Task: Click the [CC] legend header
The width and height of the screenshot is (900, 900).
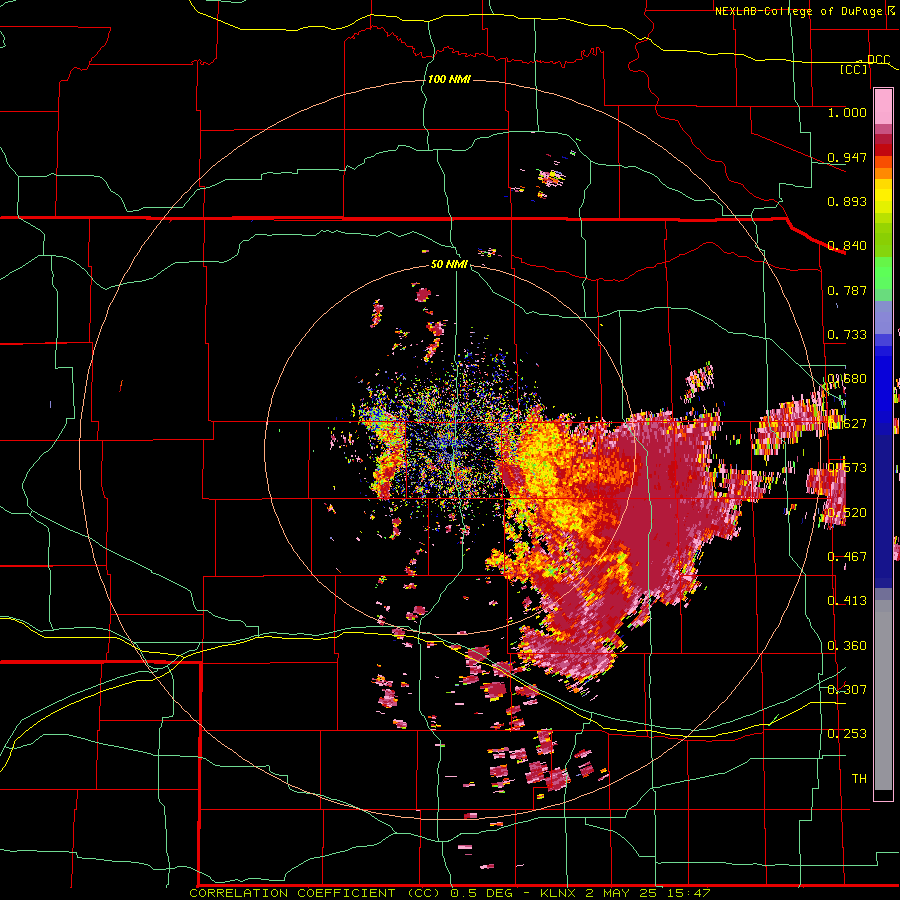Action: pos(854,69)
